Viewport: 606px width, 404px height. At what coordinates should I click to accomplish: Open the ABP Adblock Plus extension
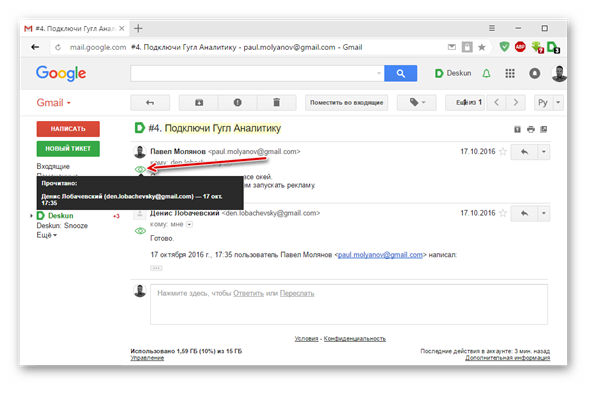pos(520,47)
